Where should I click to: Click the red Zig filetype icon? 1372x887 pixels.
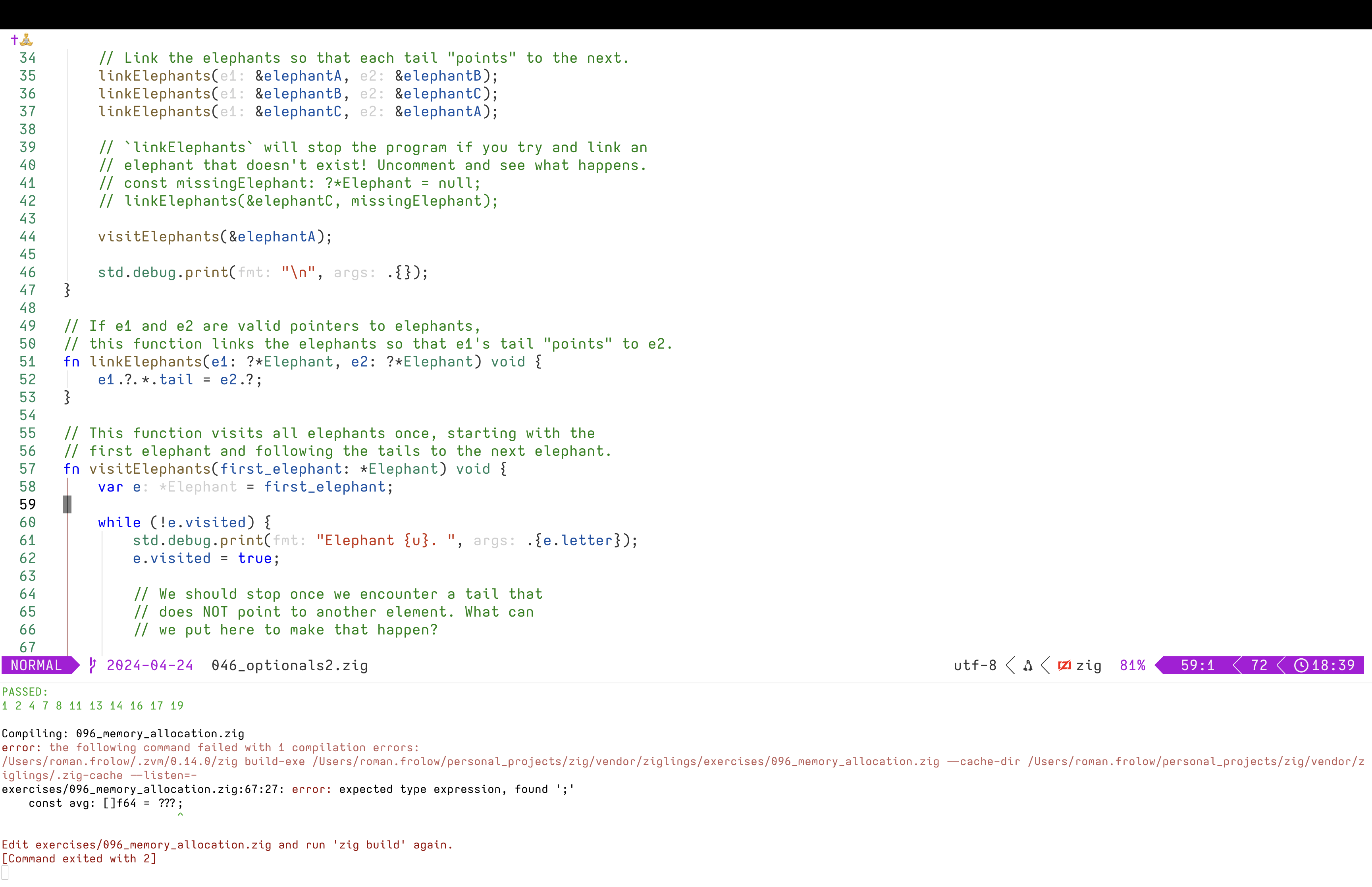(x=1065, y=666)
